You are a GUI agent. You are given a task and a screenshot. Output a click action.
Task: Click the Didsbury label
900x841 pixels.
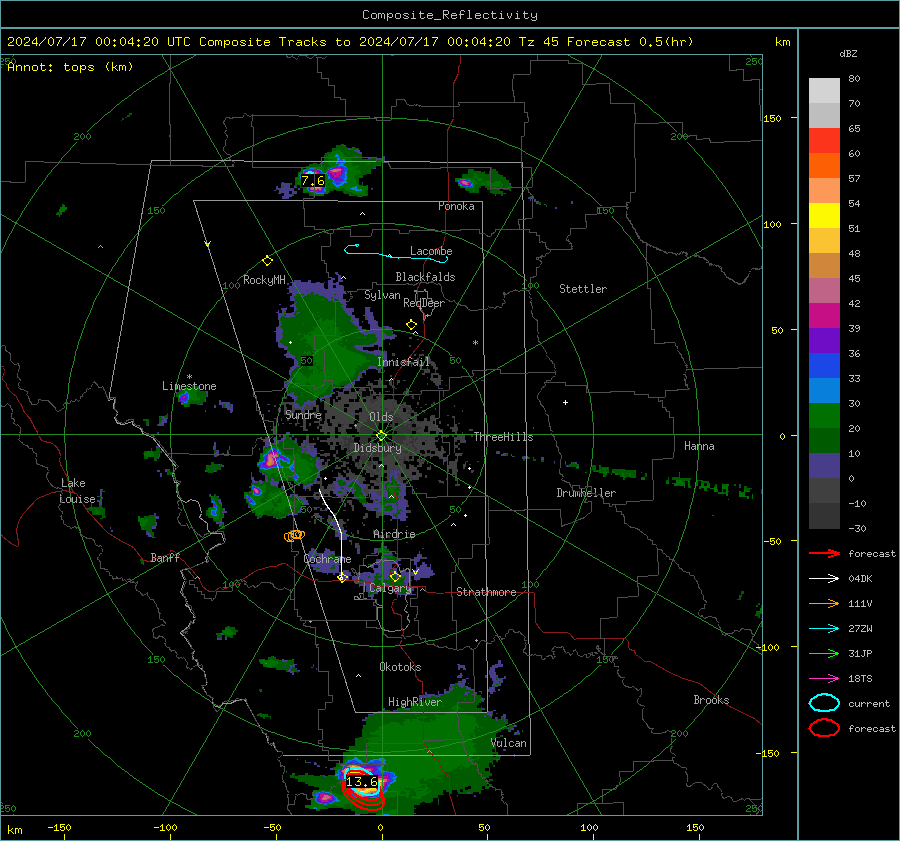(x=377, y=448)
